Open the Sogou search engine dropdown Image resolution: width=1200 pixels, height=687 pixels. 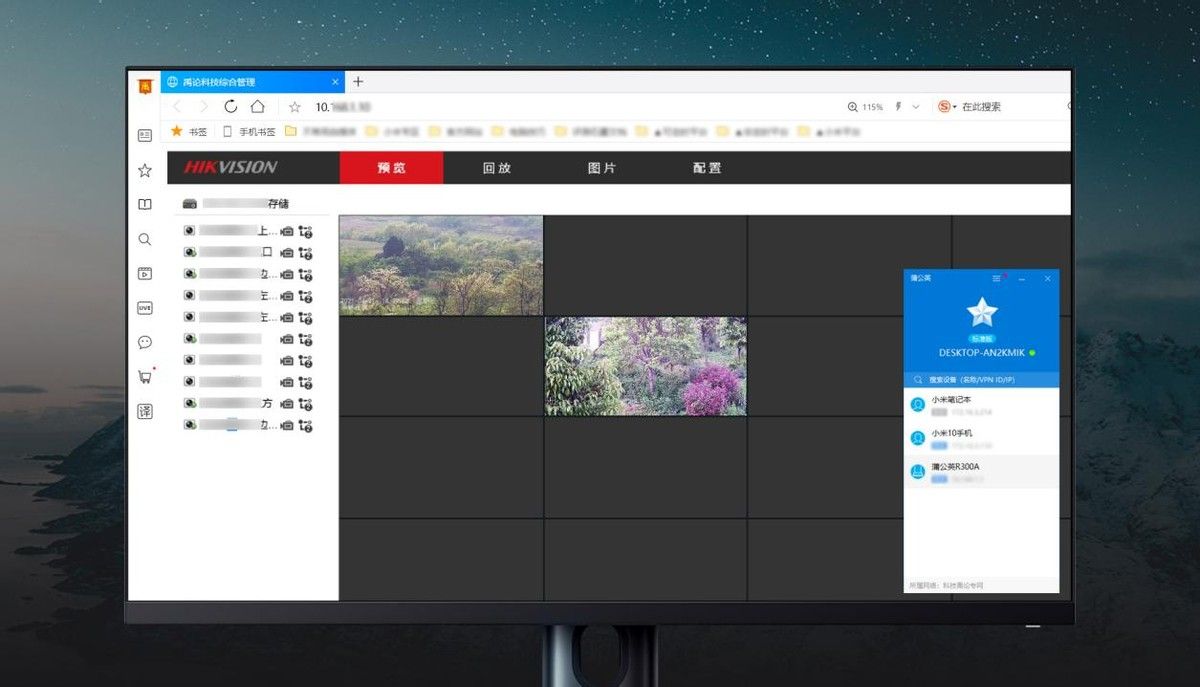(x=946, y=107)
